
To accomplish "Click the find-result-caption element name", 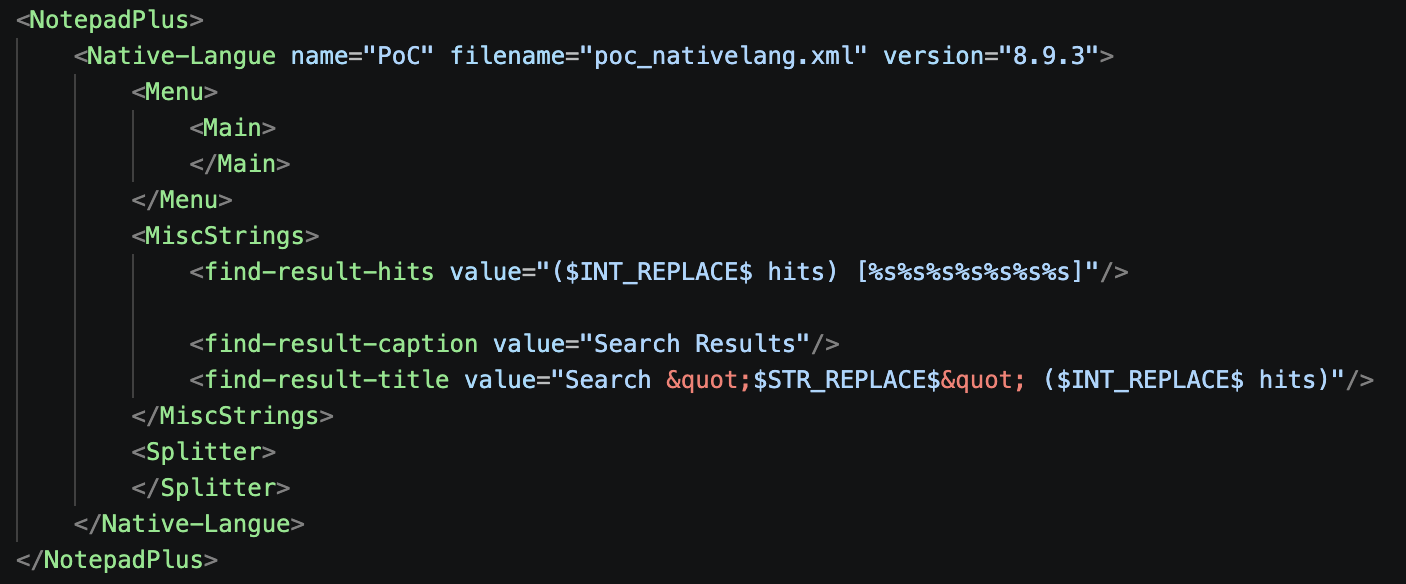I will (341, 343).
